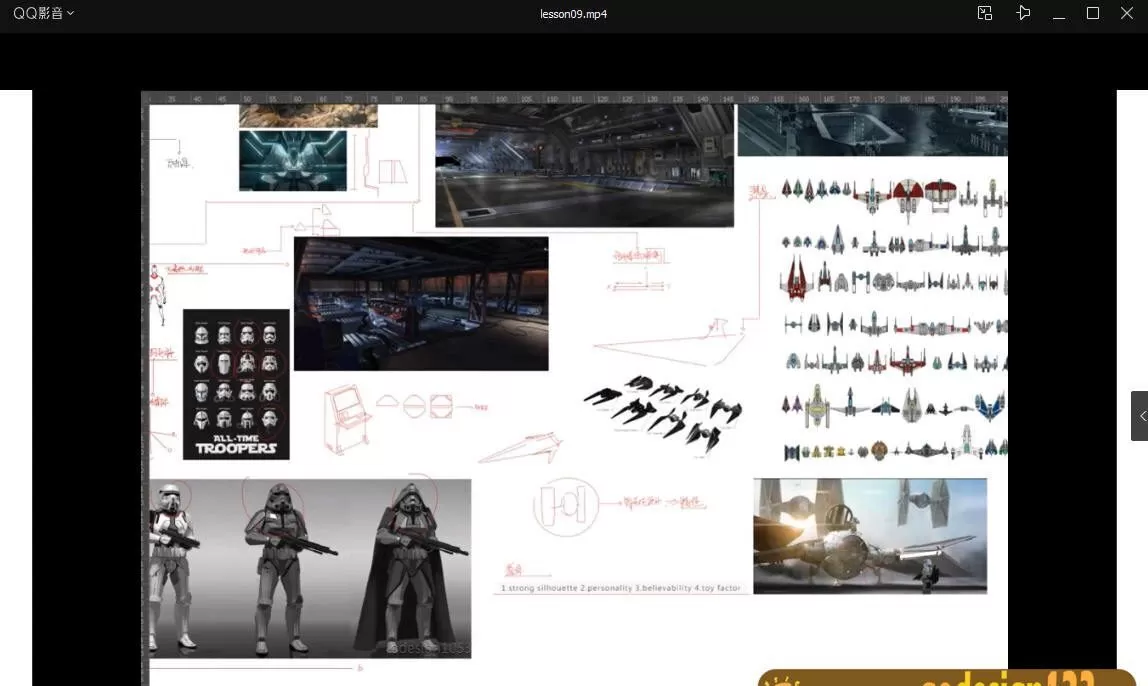Switch to mini player mode
Screen dimensions: 1148x686
coord(985,13)
